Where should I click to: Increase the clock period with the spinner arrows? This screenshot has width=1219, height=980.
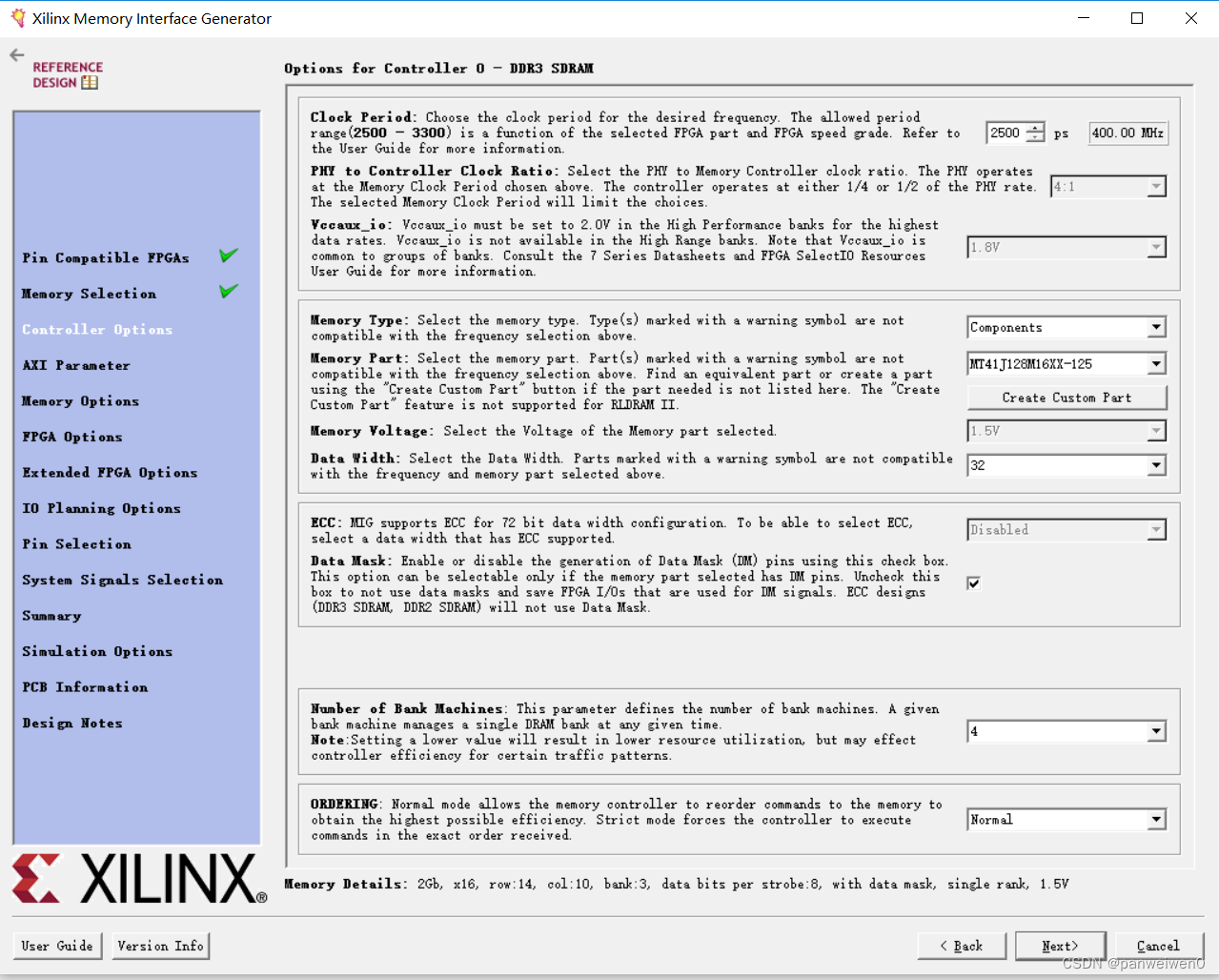tap(1035, 129)
